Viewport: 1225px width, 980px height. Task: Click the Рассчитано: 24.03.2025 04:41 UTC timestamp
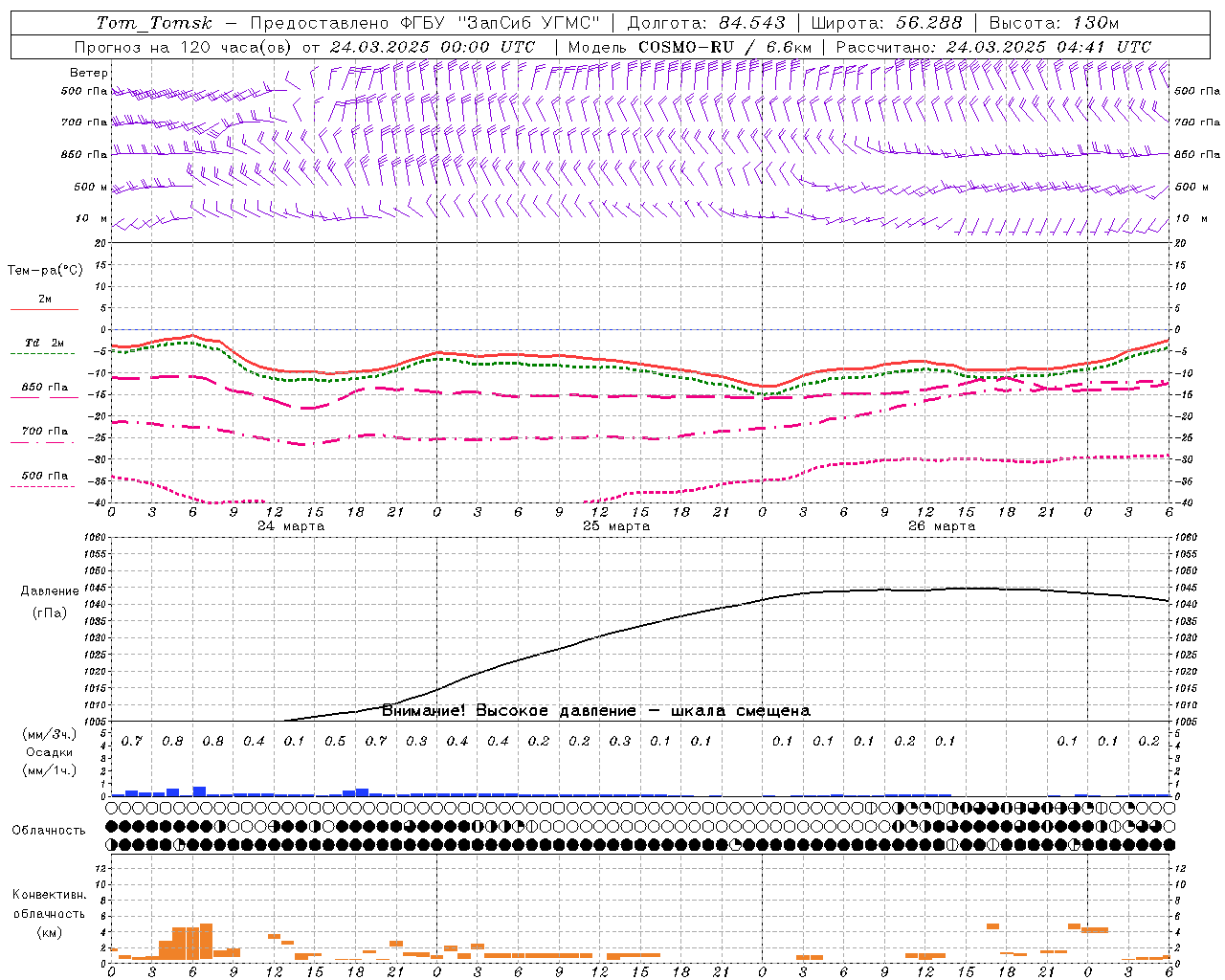pyautogui.click(x=993, y=47)
